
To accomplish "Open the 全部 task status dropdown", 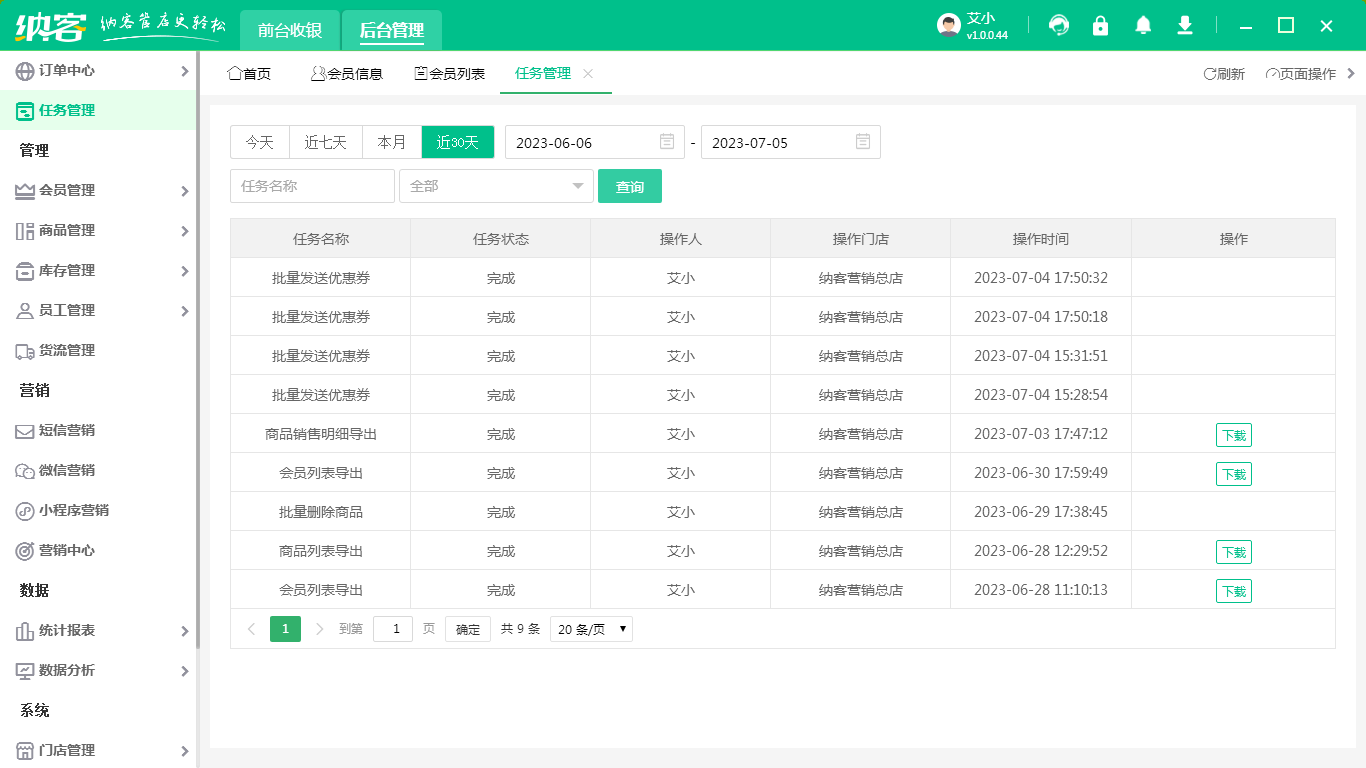I will coord(496,186).
